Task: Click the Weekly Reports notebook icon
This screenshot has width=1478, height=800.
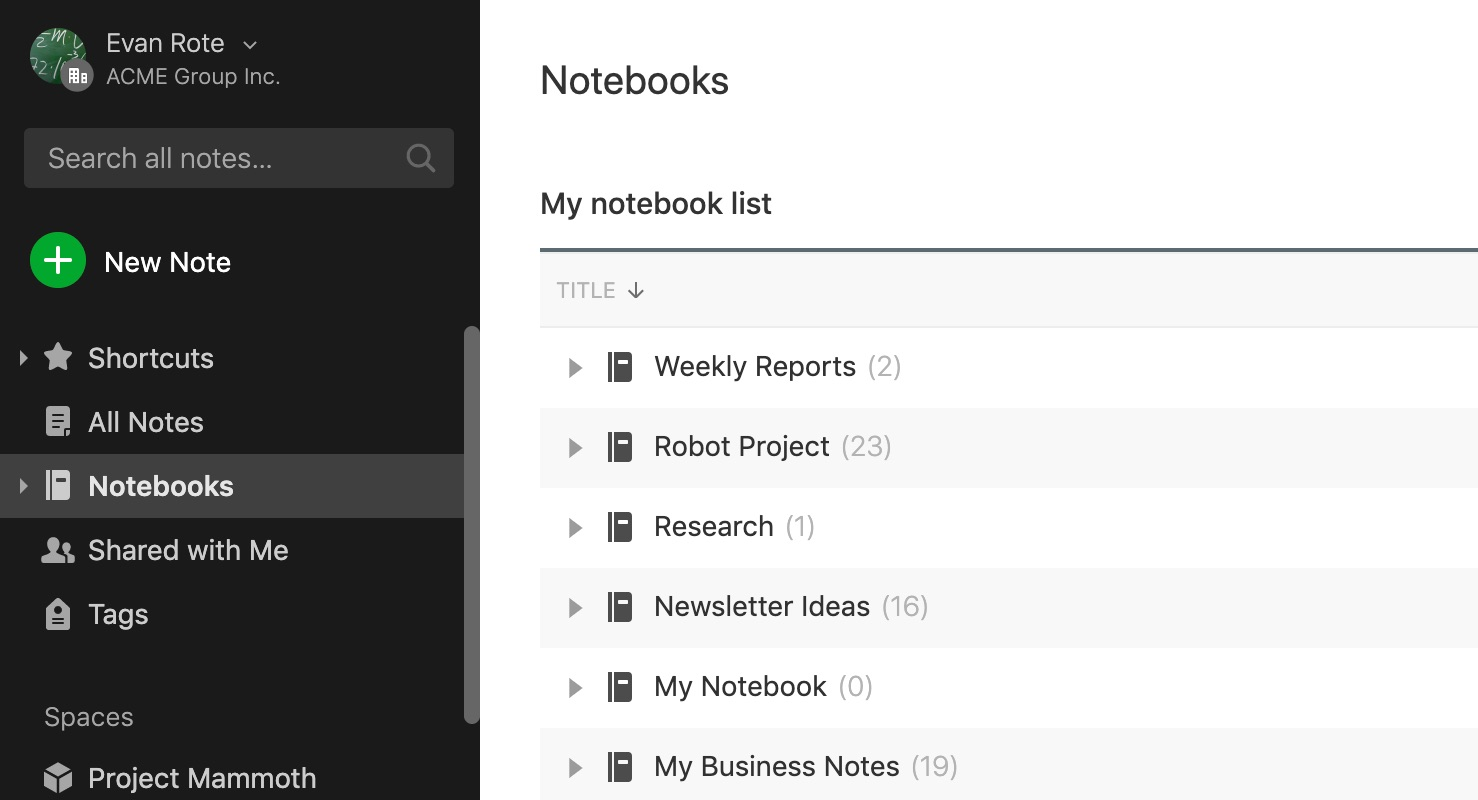Action: pyautogui.click(x=620, y=366)
